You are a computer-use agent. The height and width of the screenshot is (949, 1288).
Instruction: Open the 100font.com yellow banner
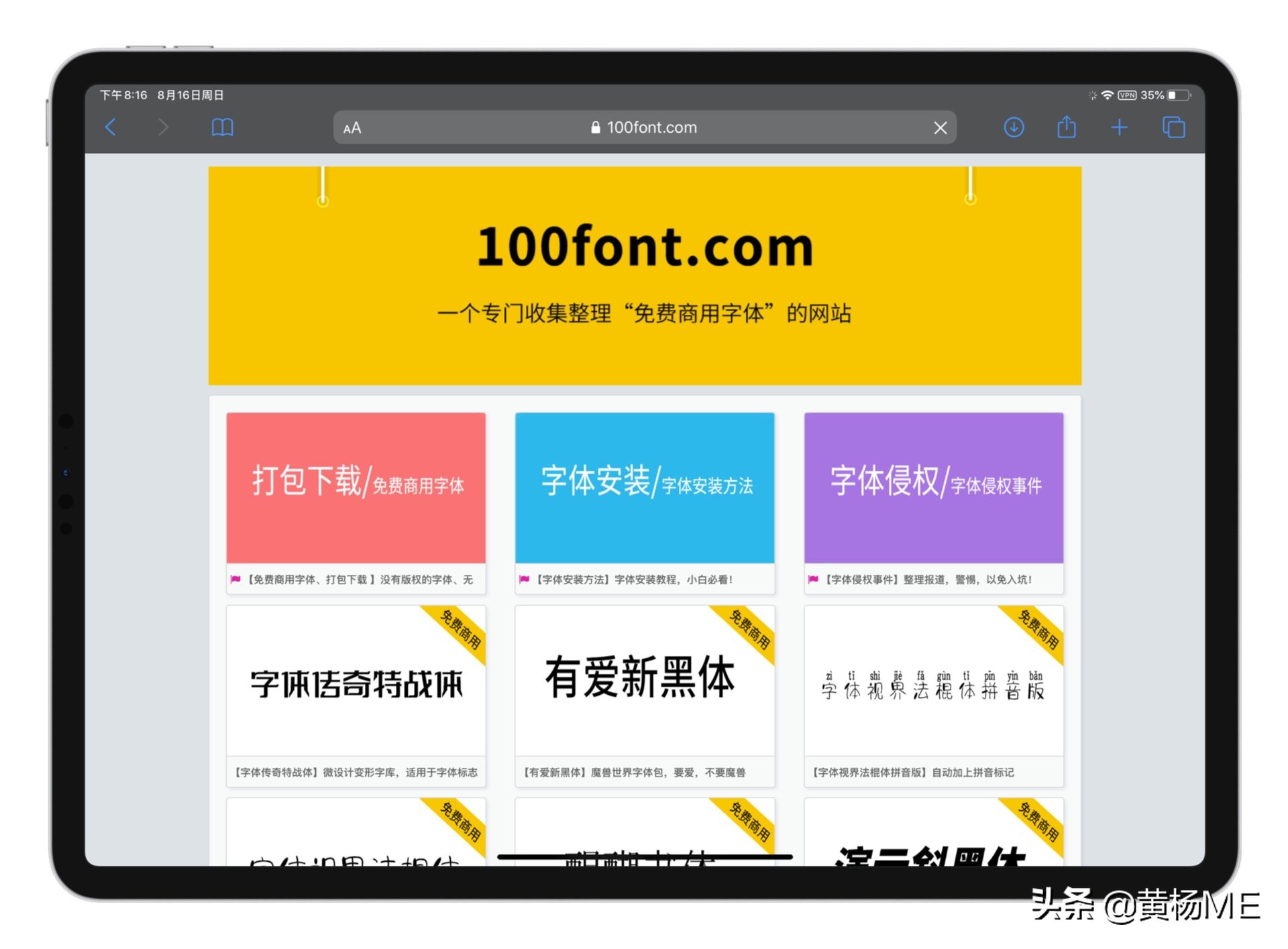coord(644,275)
